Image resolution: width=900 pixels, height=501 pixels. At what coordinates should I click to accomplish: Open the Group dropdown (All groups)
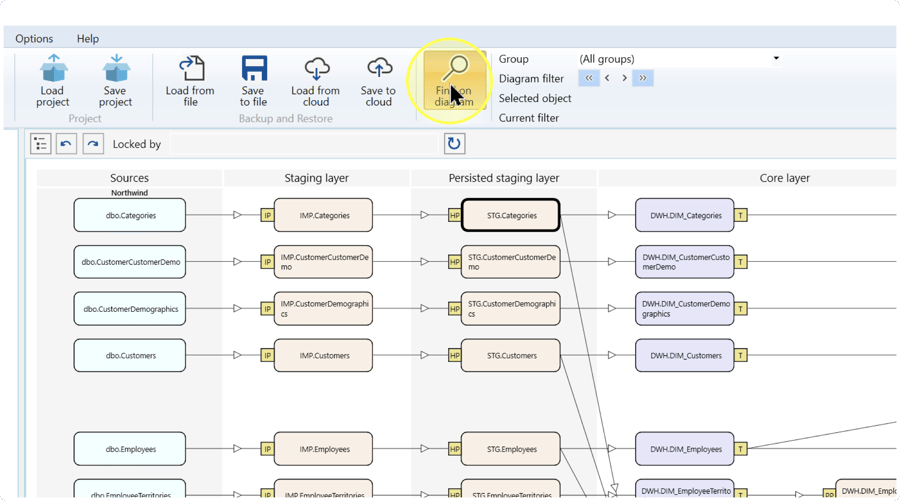click(679, 59)
